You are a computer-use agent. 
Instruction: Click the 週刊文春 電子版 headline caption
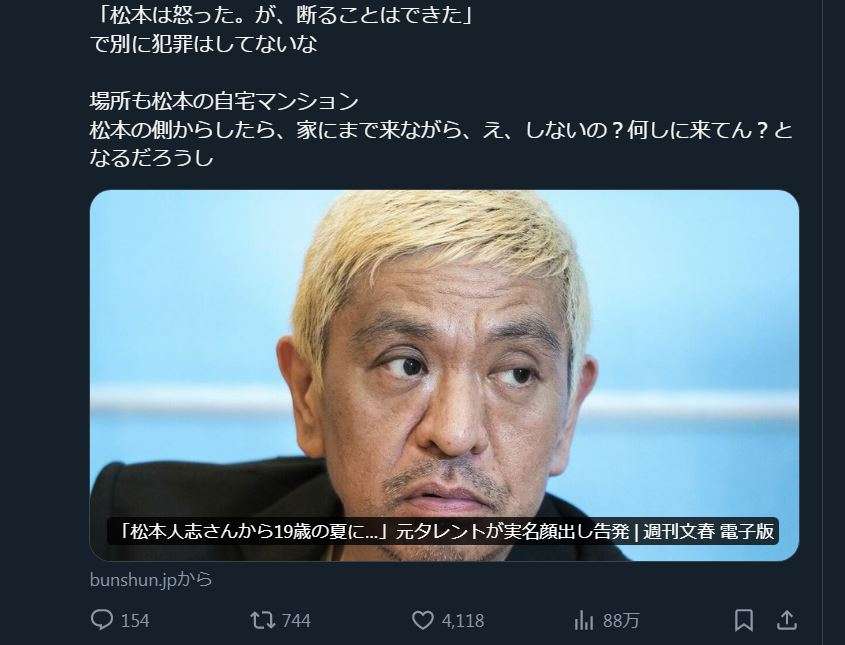point(443,531)
